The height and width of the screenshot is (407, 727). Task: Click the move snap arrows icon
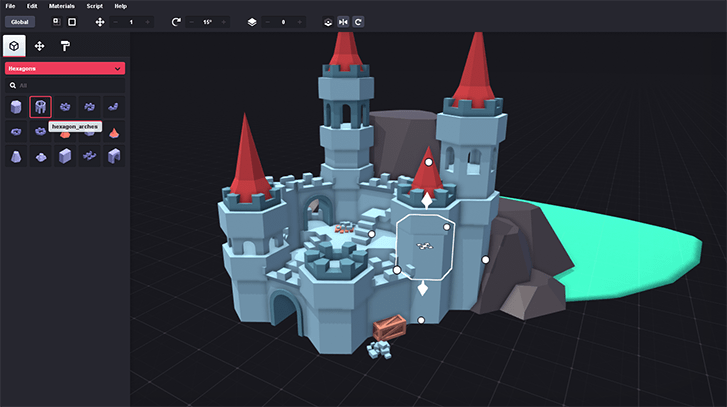[99, 21]
